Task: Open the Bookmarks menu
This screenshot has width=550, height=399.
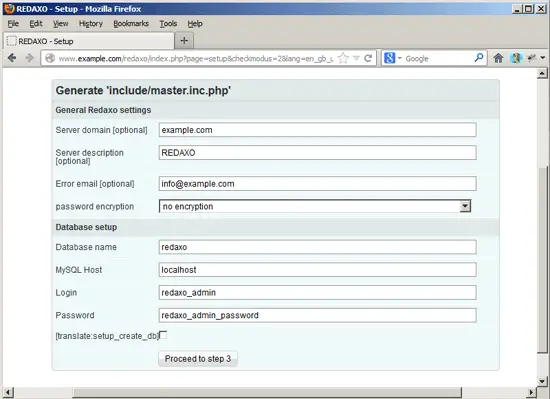Action: click(131, 24)
